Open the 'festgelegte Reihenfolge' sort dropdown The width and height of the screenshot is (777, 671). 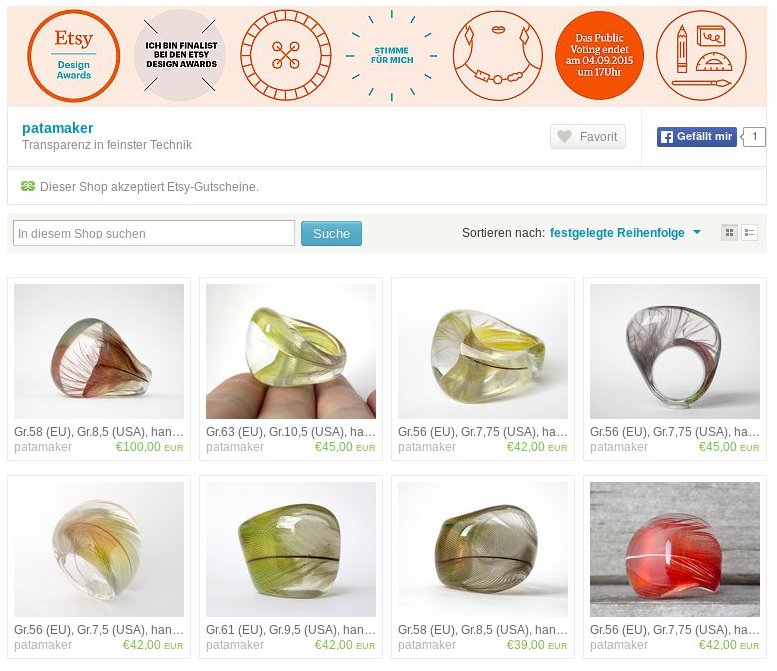(x=617, y=233)
